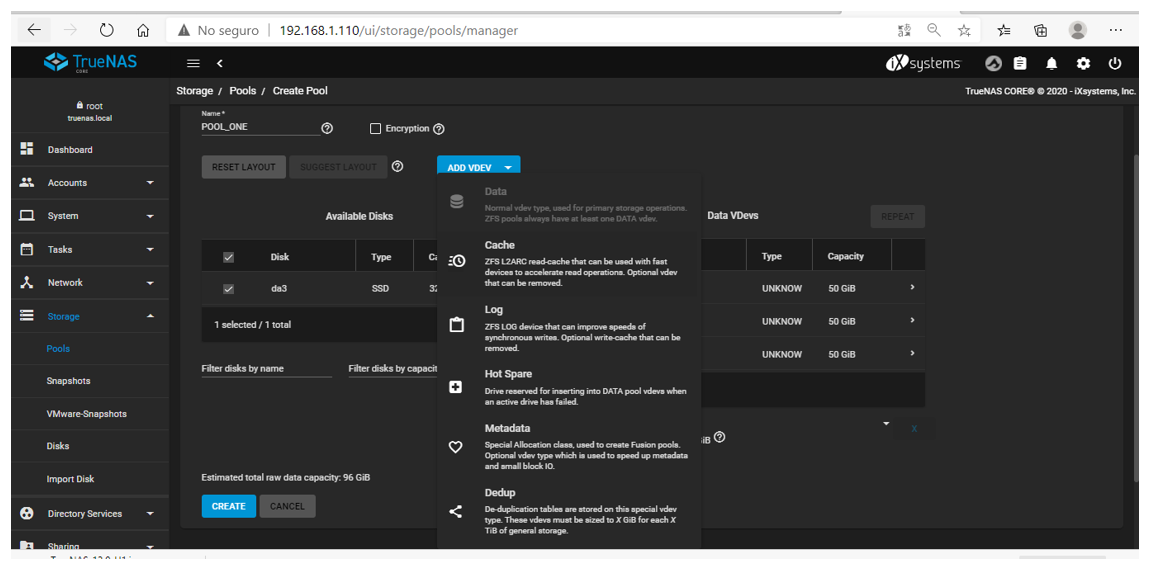Click the CANCEL button
This screenshot has height=567, width=1159.
pos(287,506)
